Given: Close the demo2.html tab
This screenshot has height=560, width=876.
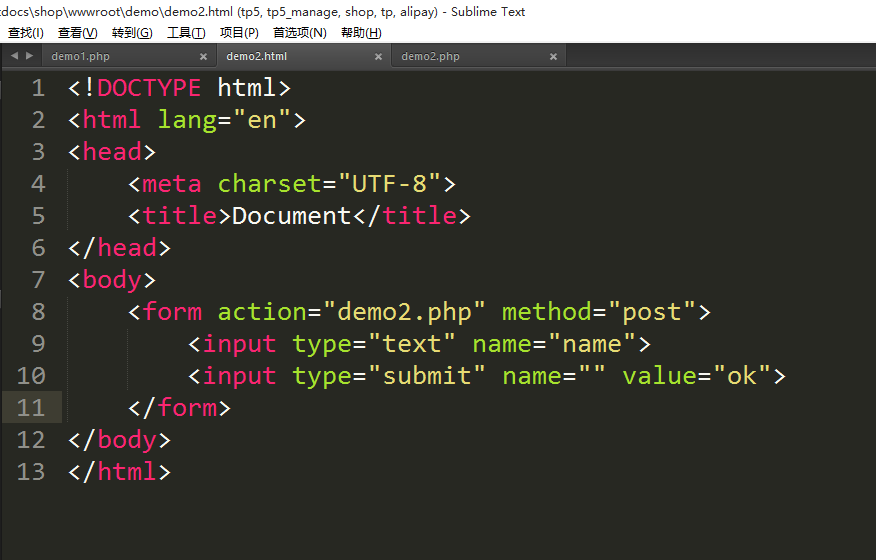Looking at the screenshot, I should (378, 57).
